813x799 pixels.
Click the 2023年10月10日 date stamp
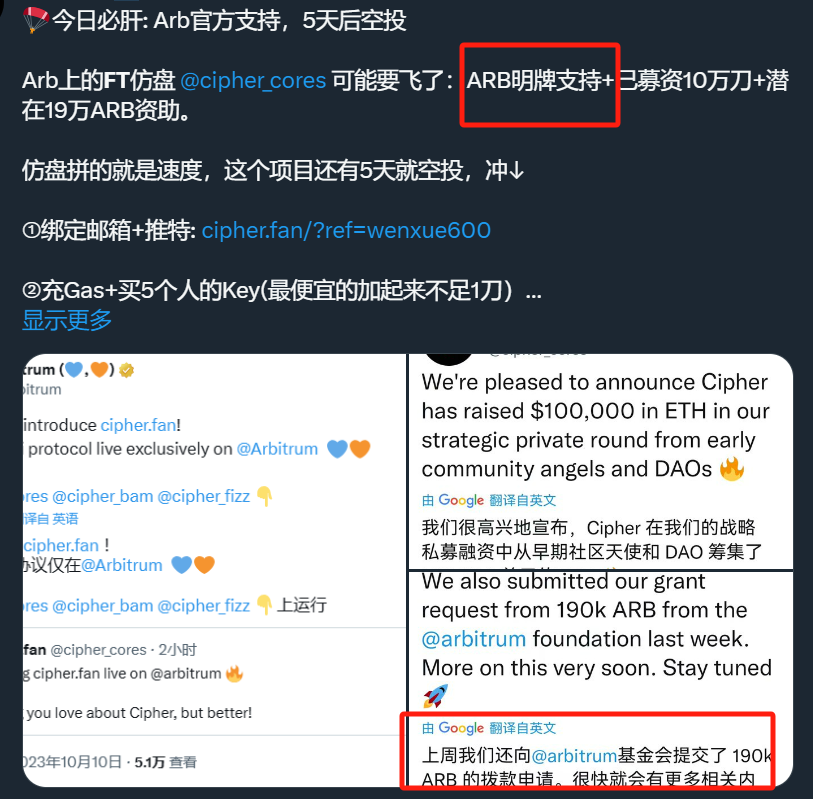pyautogui.click(x=72, y=762)
